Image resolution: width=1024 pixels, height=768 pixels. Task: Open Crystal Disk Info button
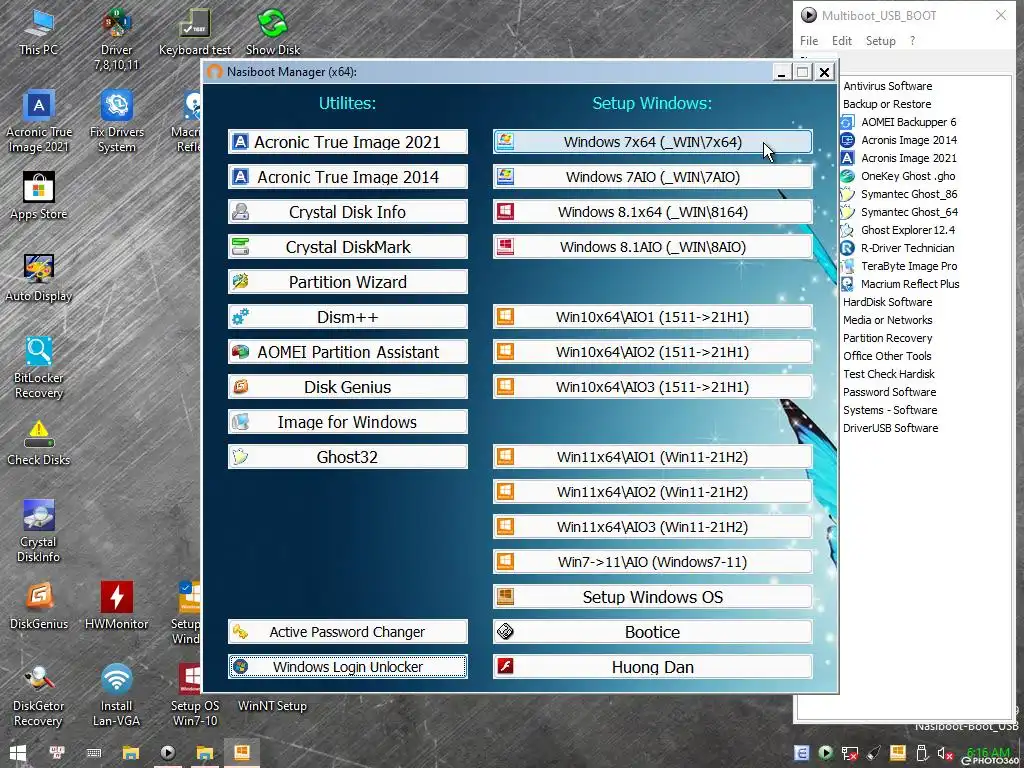click(x=347, y=212)
